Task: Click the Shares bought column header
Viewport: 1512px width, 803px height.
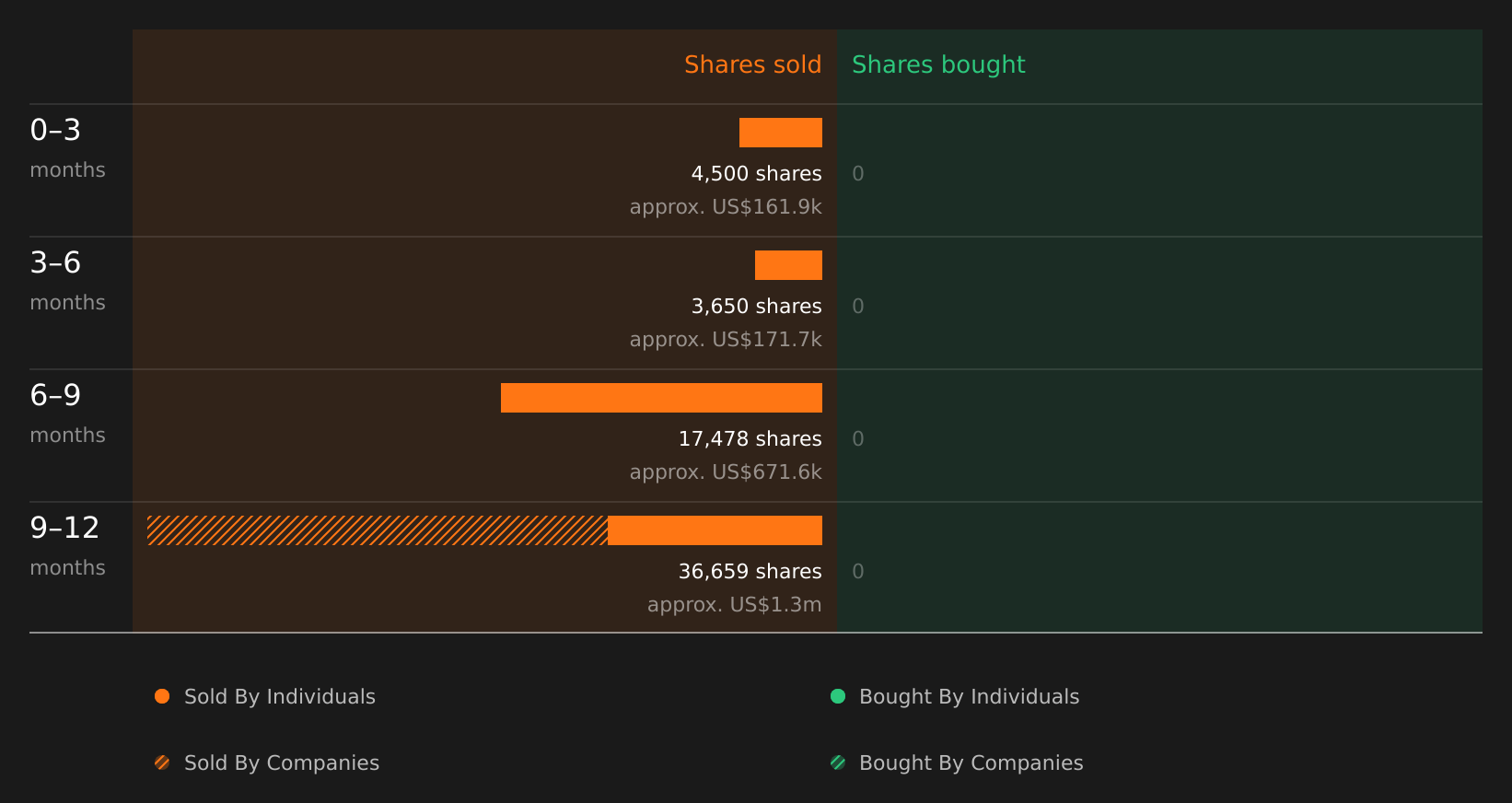Action: click(938, 65)
